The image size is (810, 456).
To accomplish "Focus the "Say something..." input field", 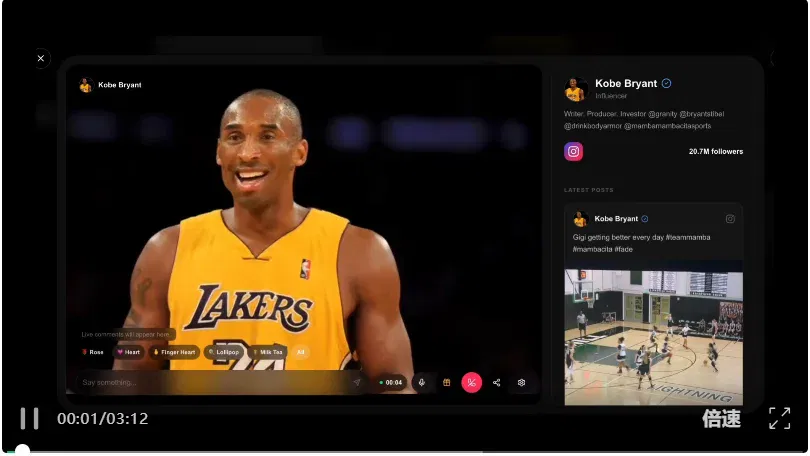I will (x=214, y=383).
